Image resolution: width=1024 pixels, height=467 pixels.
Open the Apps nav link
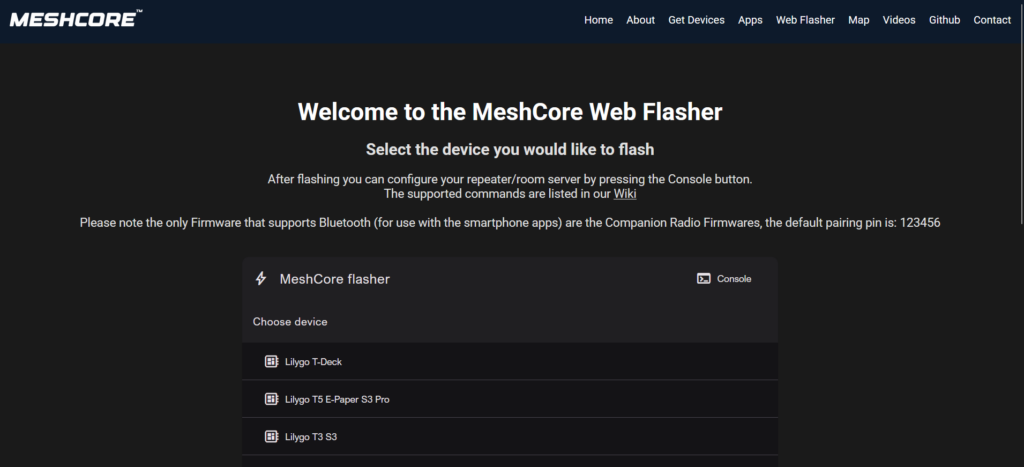pyautogui.click(x=750, y=20)
